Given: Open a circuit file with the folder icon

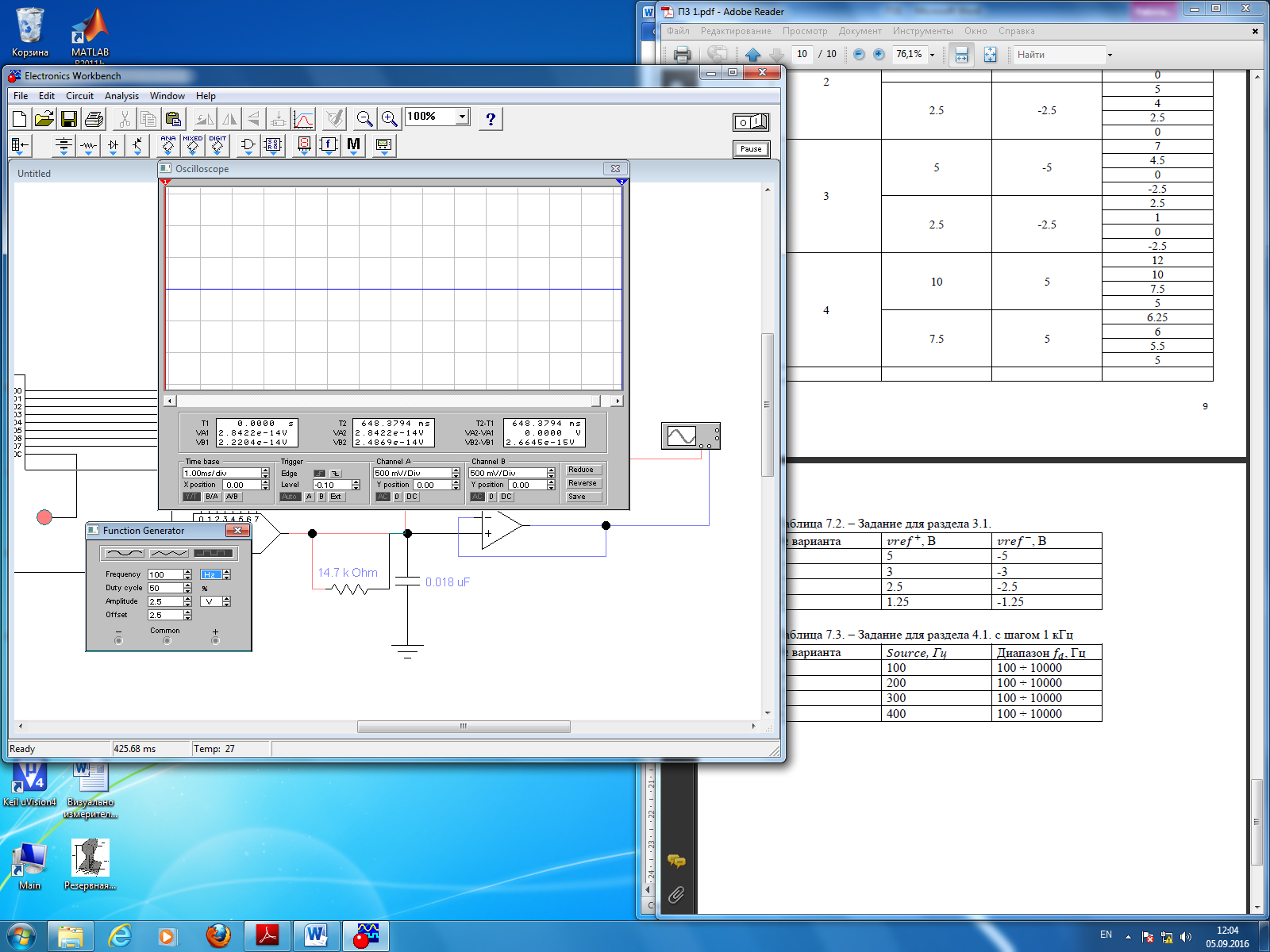Looking at the screenshot, I should tap(44, 119).
